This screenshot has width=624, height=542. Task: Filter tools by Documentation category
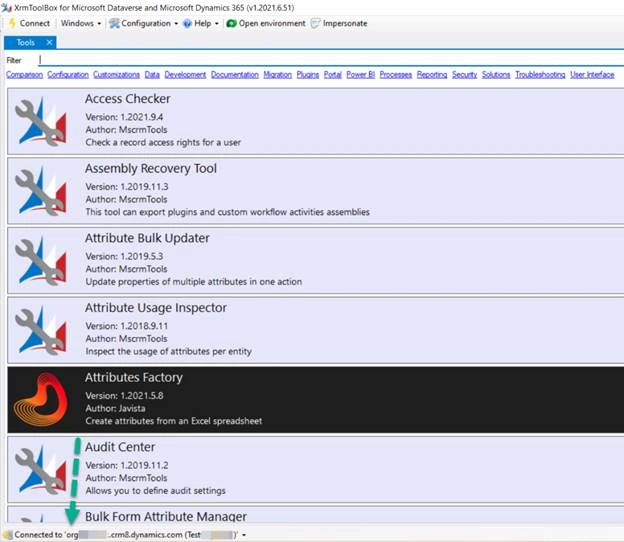pos(235,75)
